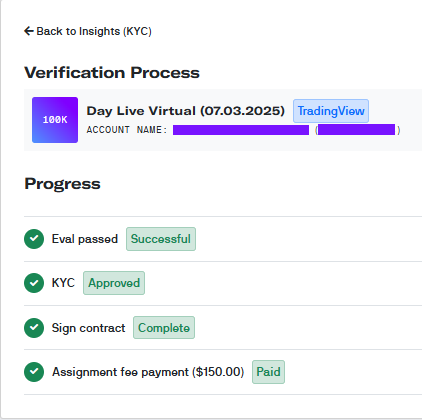Click the redacted account name bar
This screenshot has height=420, width=422.
click(241, 130)
